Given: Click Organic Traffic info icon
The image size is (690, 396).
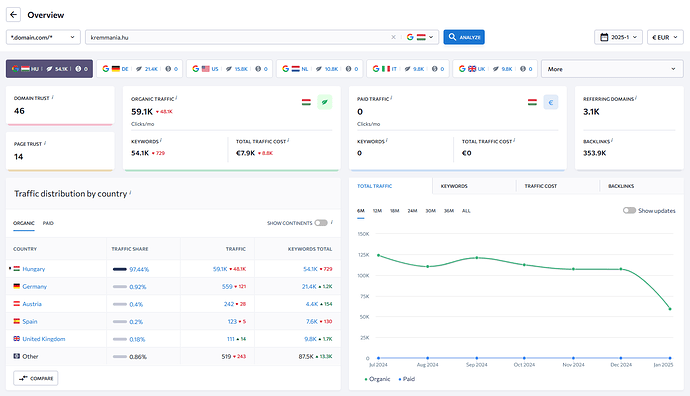Looking at the screenshot, I should (176, 98).
